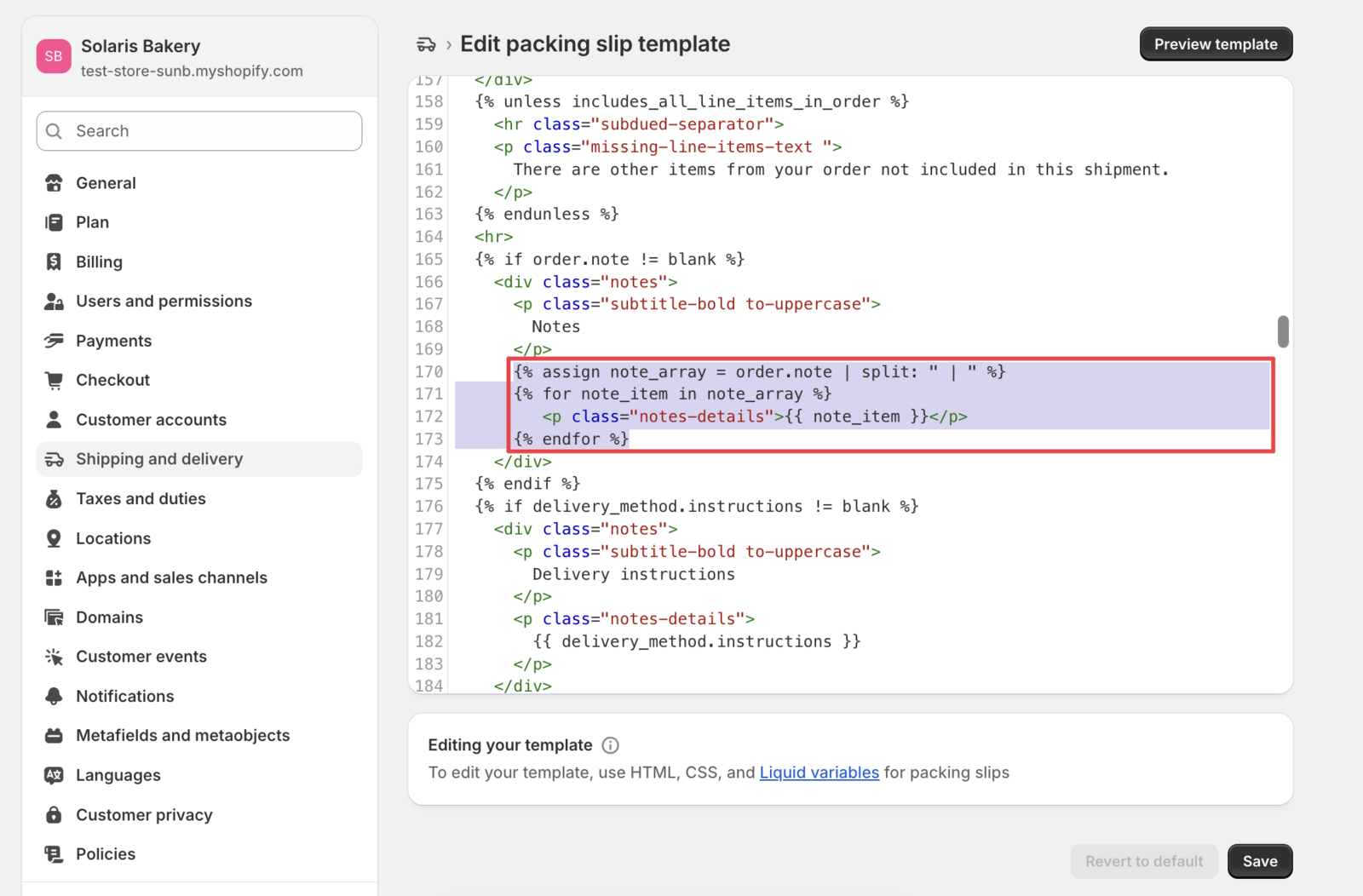Screen dimensions: 1363x896
Task: Click the 'Notes' text on line 168
Action: click(x=556, y=326)
